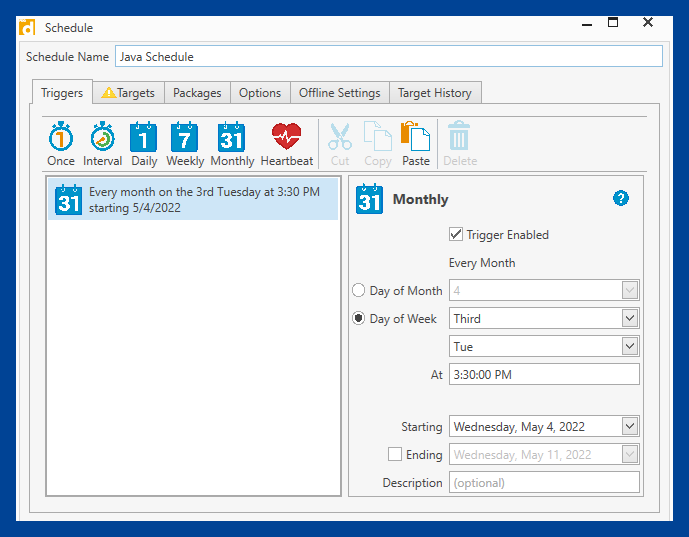Click the Schedule Name text field
The image size is (689, 537).
coord(388,56)
